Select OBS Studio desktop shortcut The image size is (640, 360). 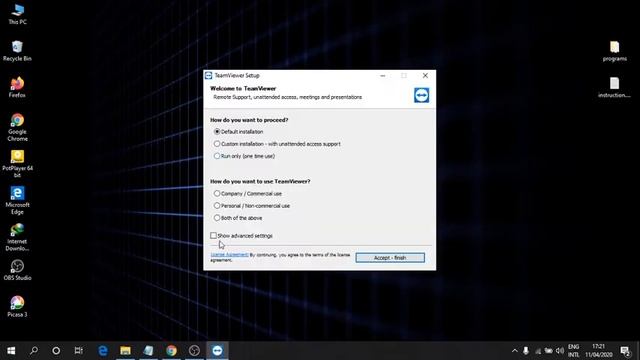17,270
